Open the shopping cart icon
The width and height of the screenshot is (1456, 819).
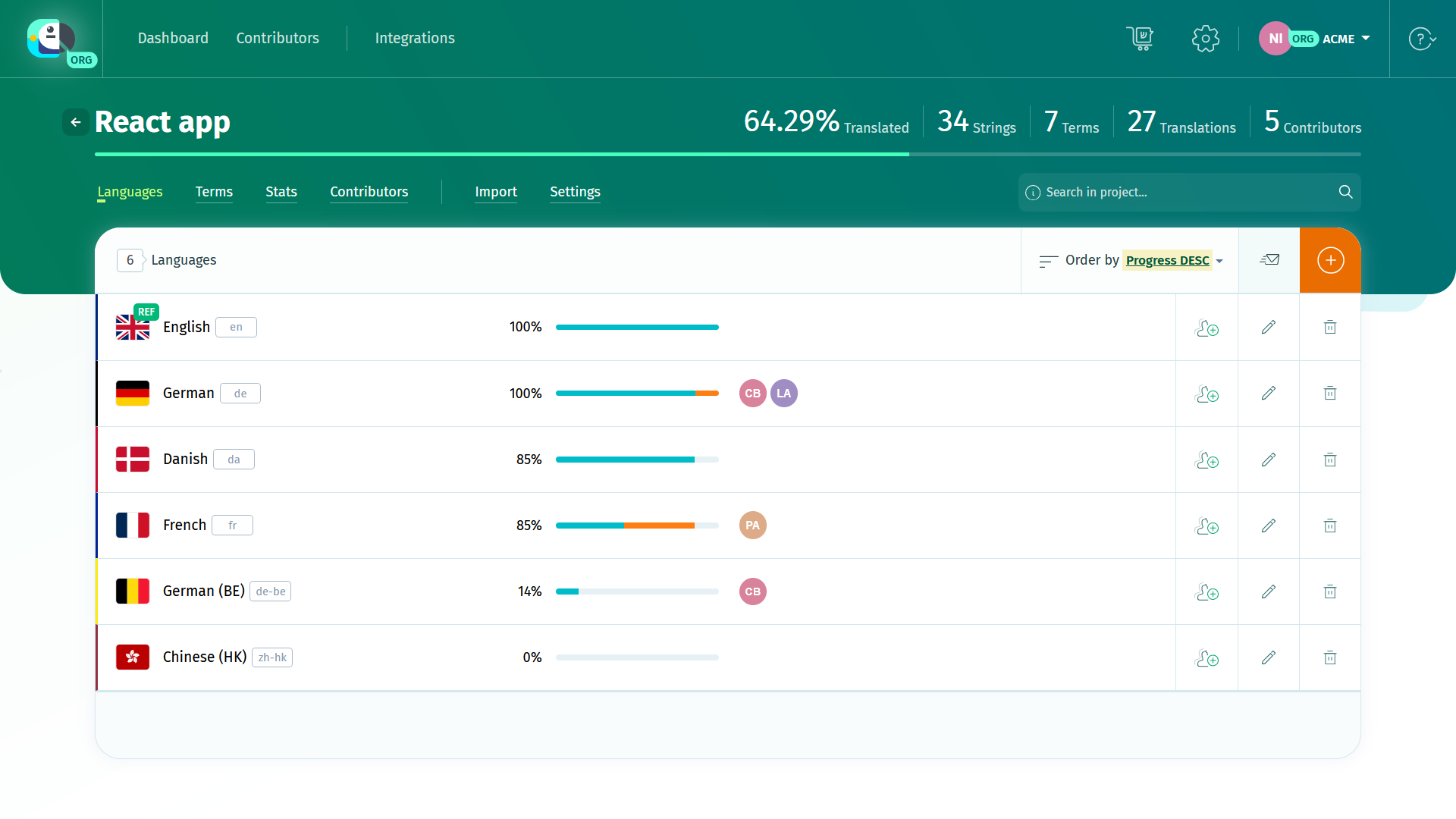(x=1140, y=39)
